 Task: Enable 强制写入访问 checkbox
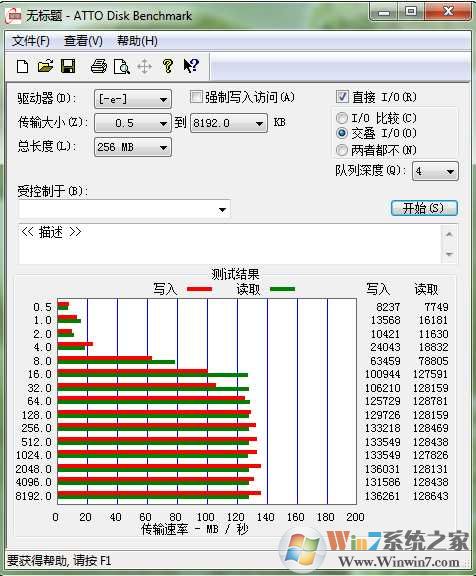coord(196,97)
